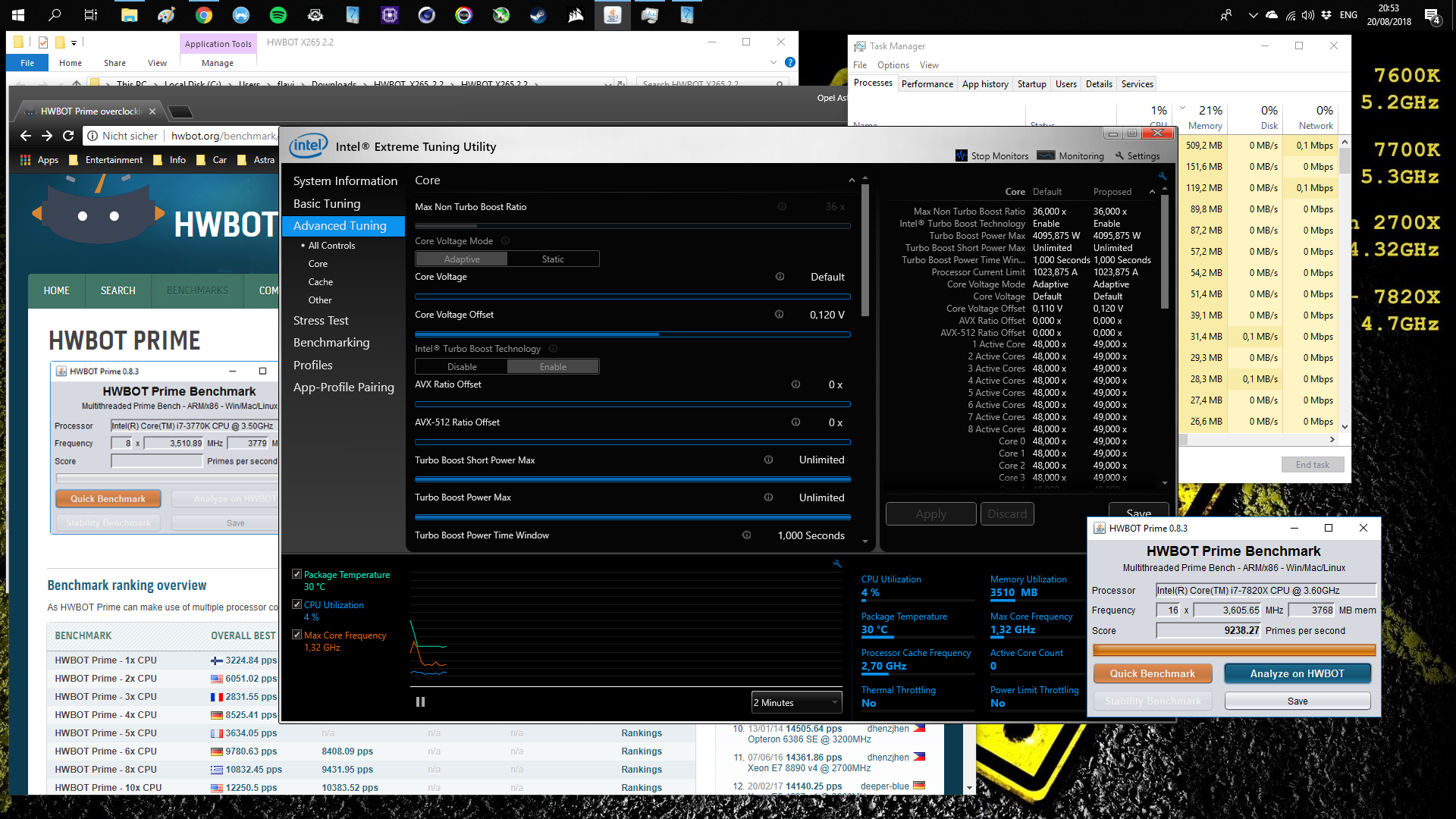The height and width of the screenshot is (819, 1456).
Task: Open Action Center notifications
Action: click(1432, 14)
